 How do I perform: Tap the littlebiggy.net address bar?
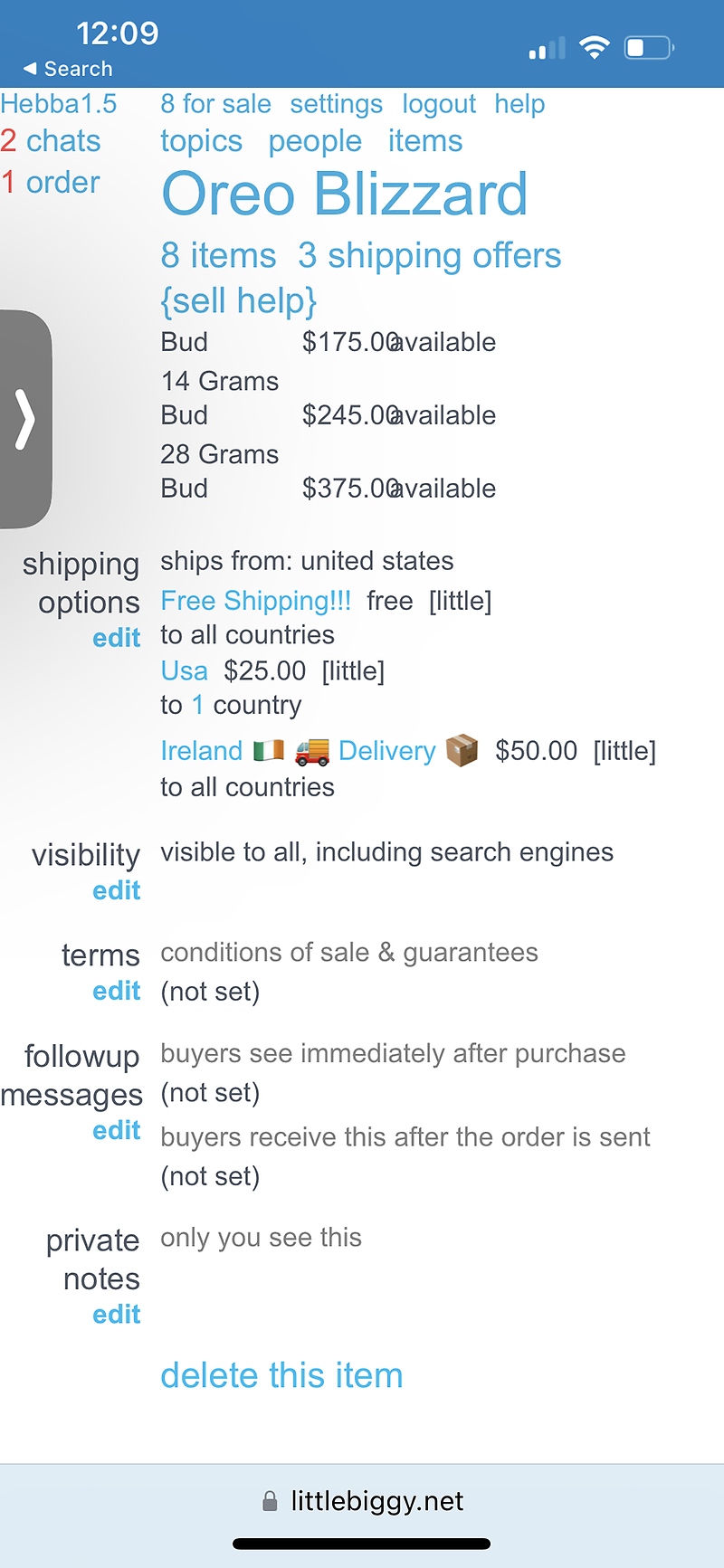[x=376, y=1502]
